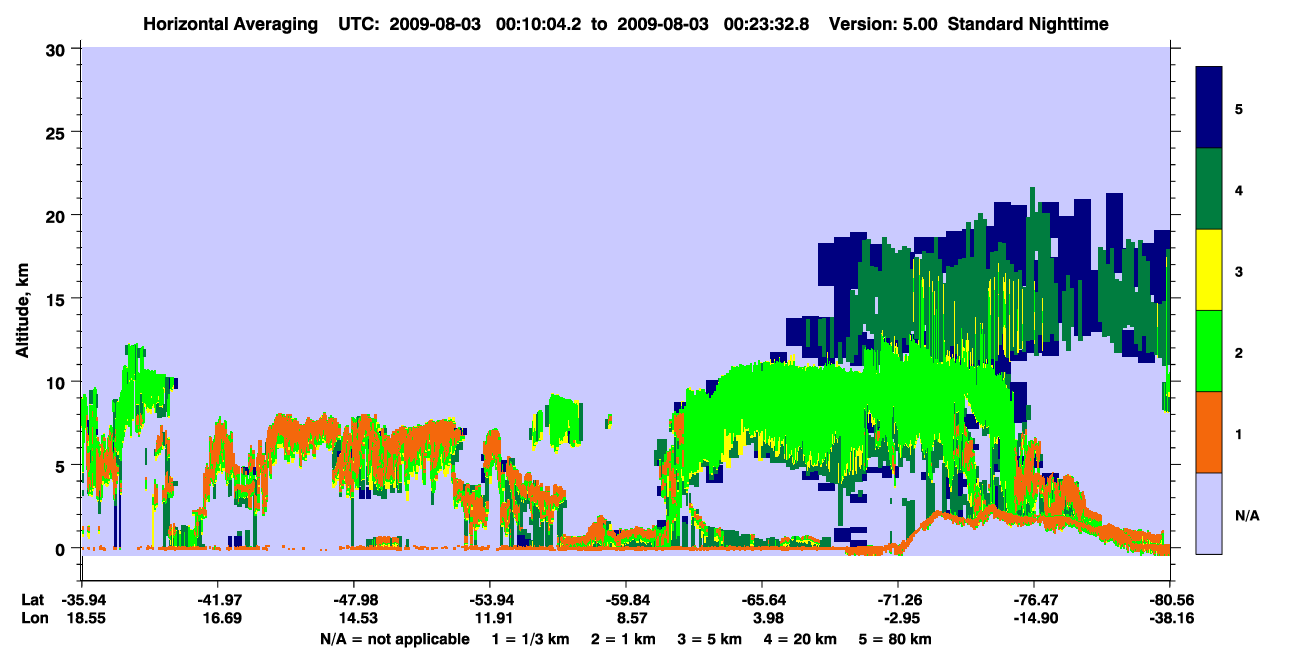This screenshot has width=1300, height=667.
Task: Click the colorbar label 4
Action: coord(1239,189)
